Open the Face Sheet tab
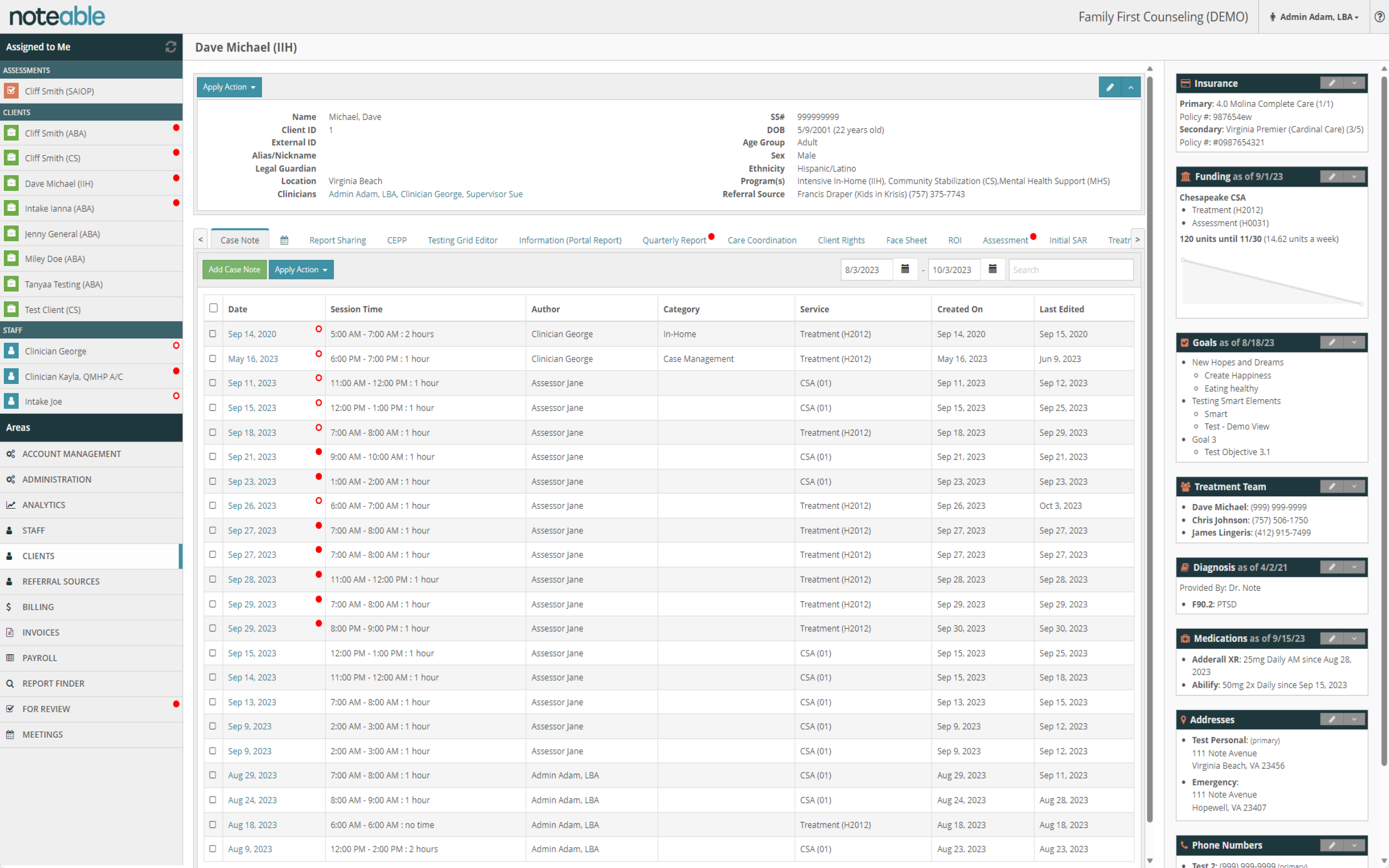Screen dimensions: 1389x868 pyautogui.click(x=906, y=240)
